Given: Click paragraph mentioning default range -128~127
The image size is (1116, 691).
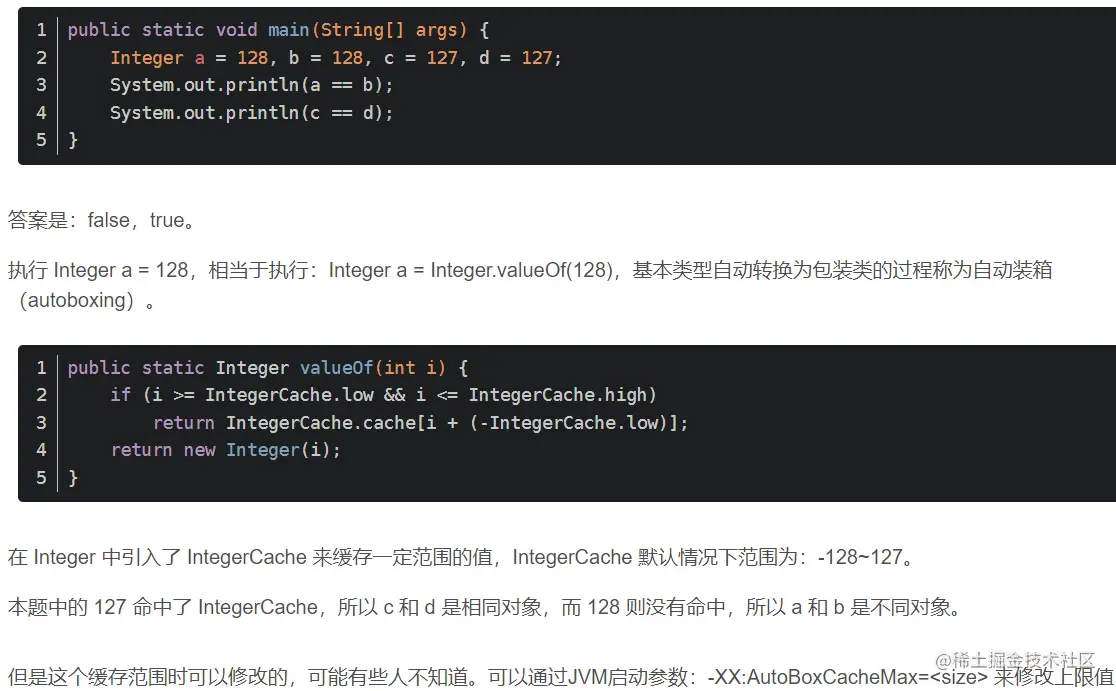Looking at the screenshot, I should 460,557.
